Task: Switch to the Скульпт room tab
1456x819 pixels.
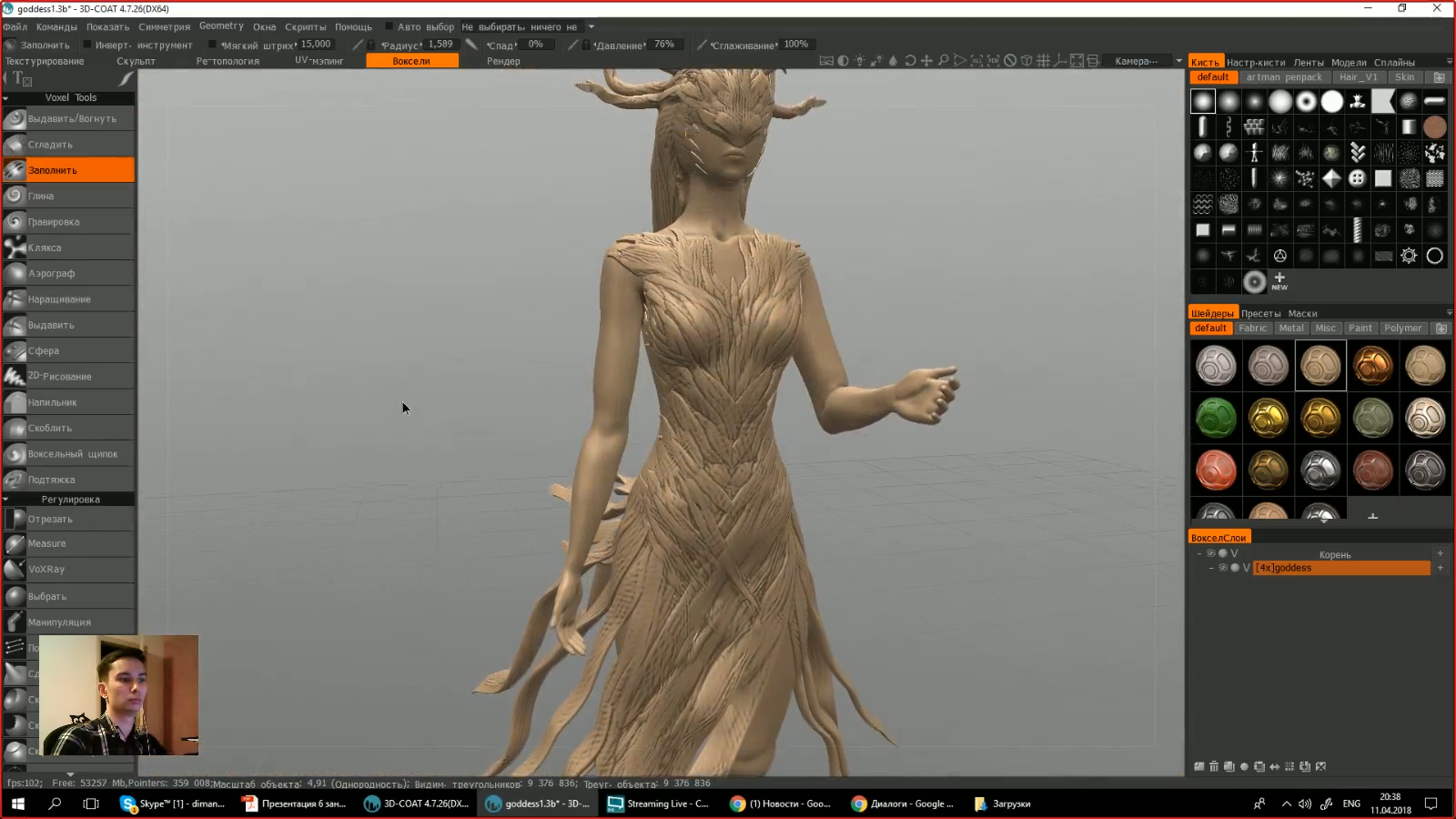Action: pos(136,61)
